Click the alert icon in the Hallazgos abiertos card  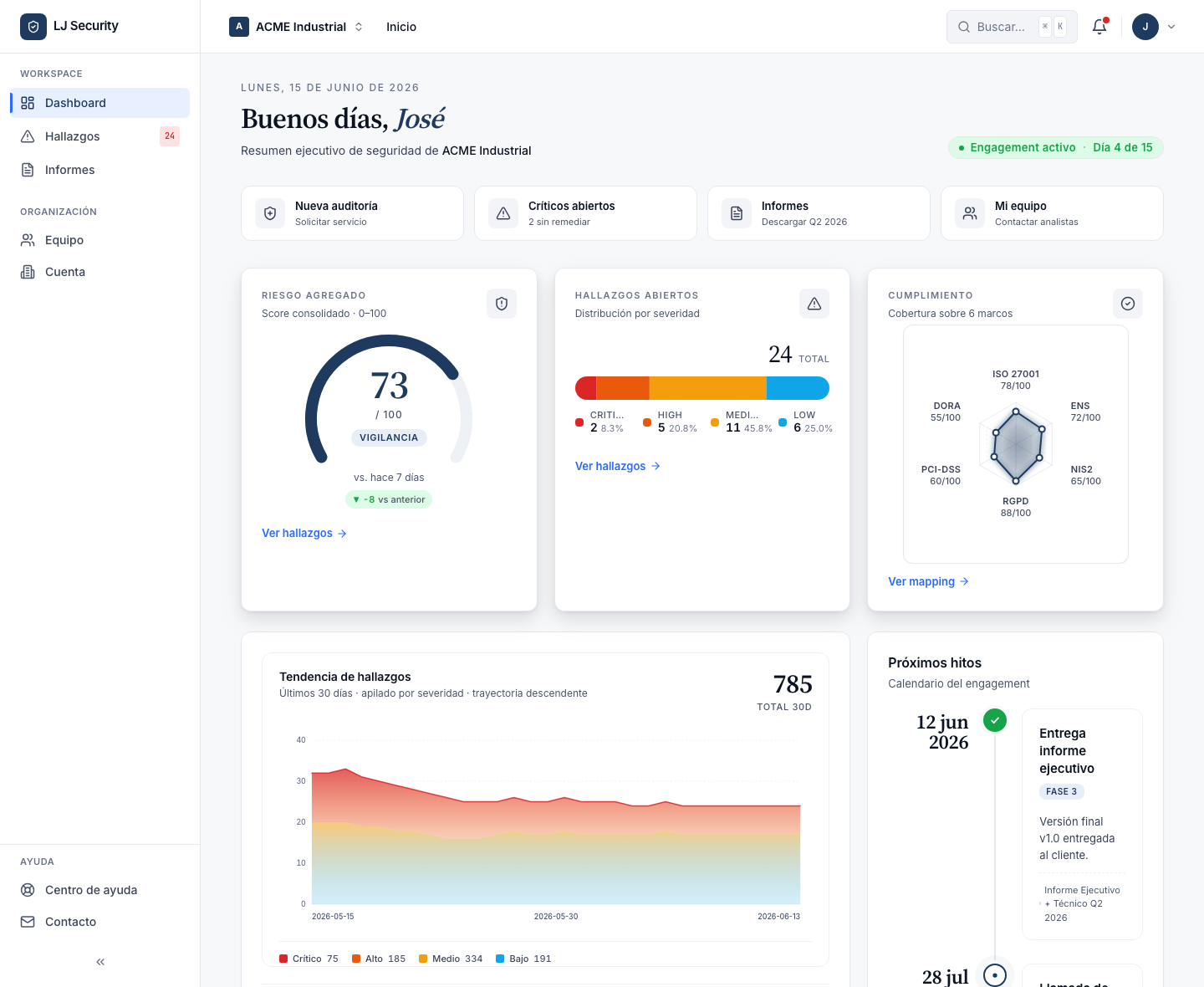814,304
